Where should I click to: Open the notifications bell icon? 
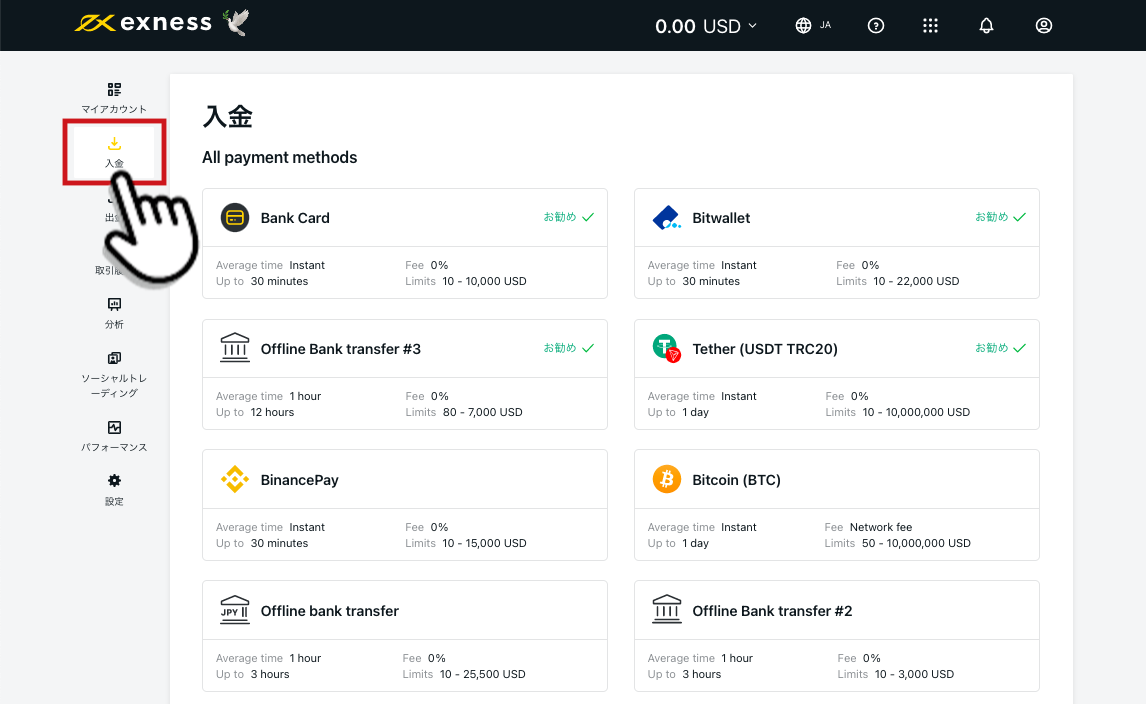coord(986,26)
